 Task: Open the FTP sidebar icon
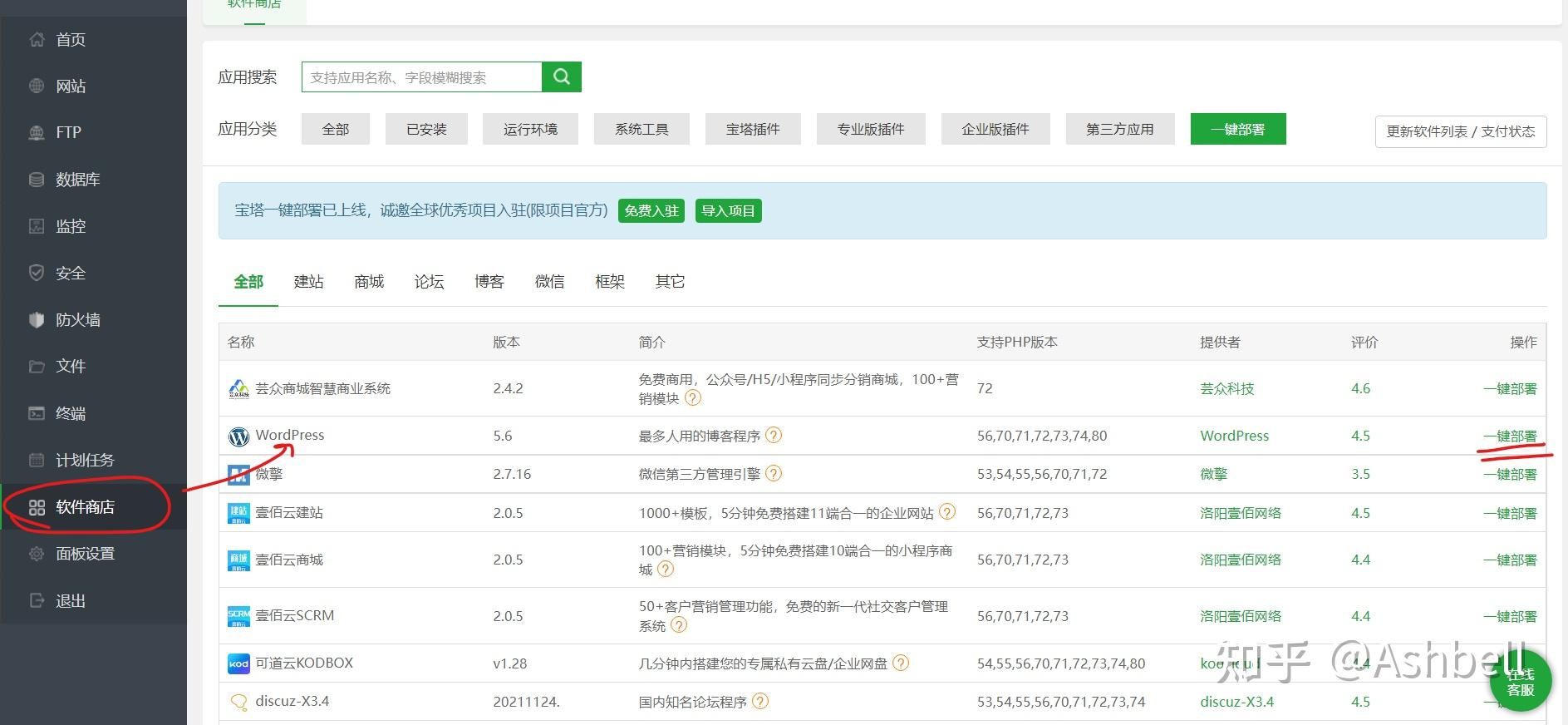pos(37,132)
